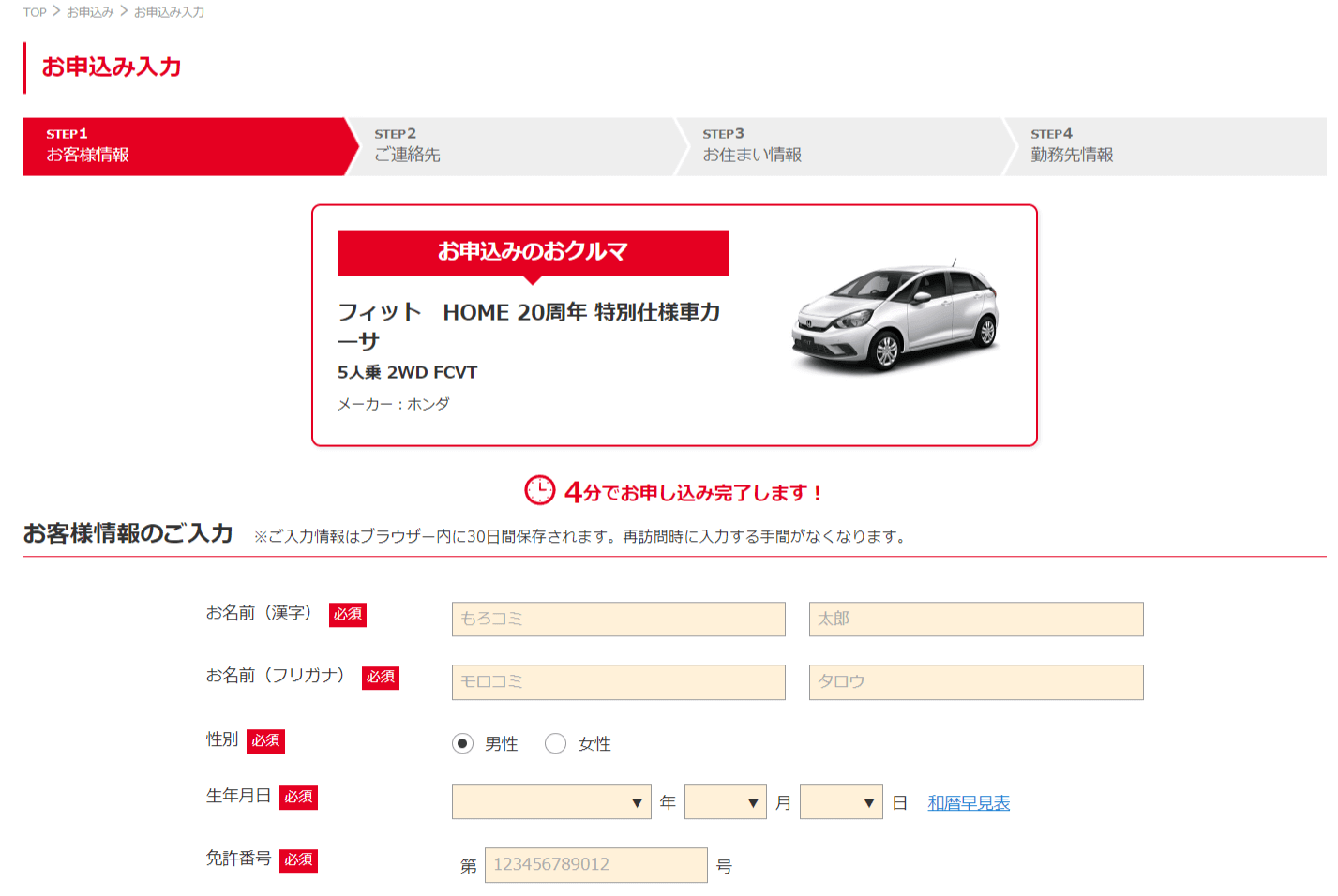Click the 5人乗 2WD FCVT text

[408, 372]
